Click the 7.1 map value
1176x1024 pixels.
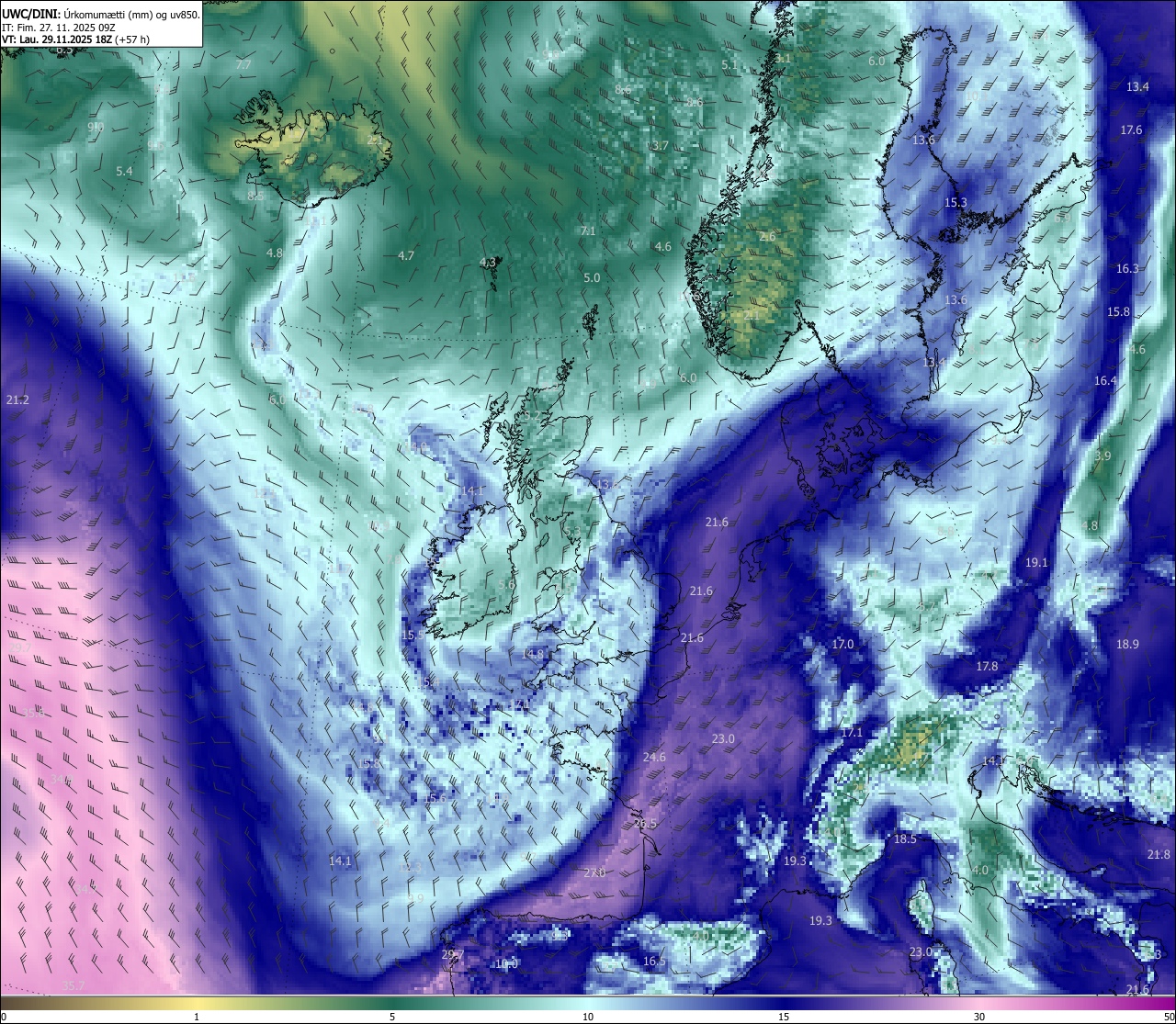pyautogui.click(x=588, y=231)
